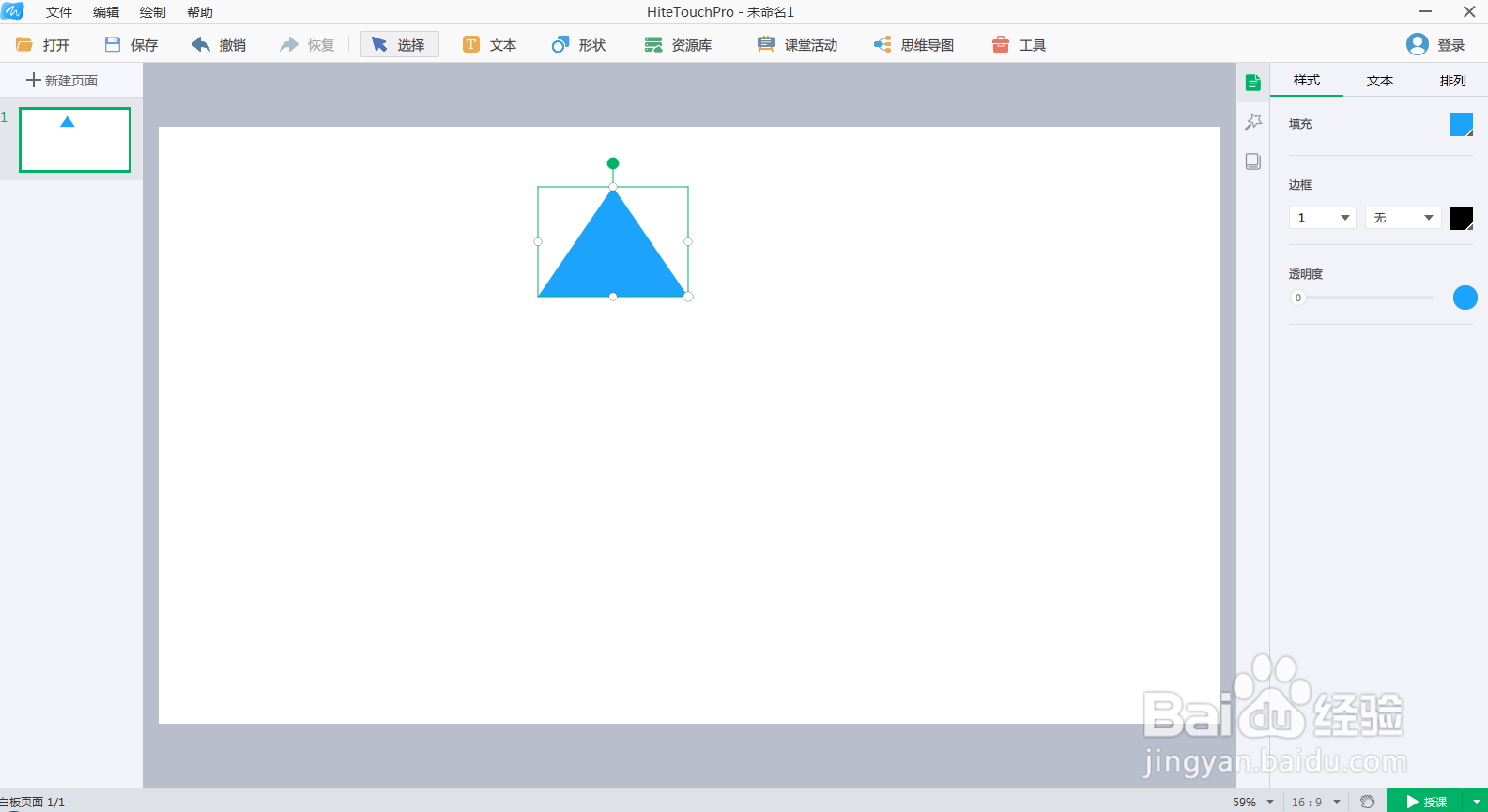This screenshot has width=1488, height=812.
Task: Open the page panel icon in sidebar
Action: [1253, 161]
